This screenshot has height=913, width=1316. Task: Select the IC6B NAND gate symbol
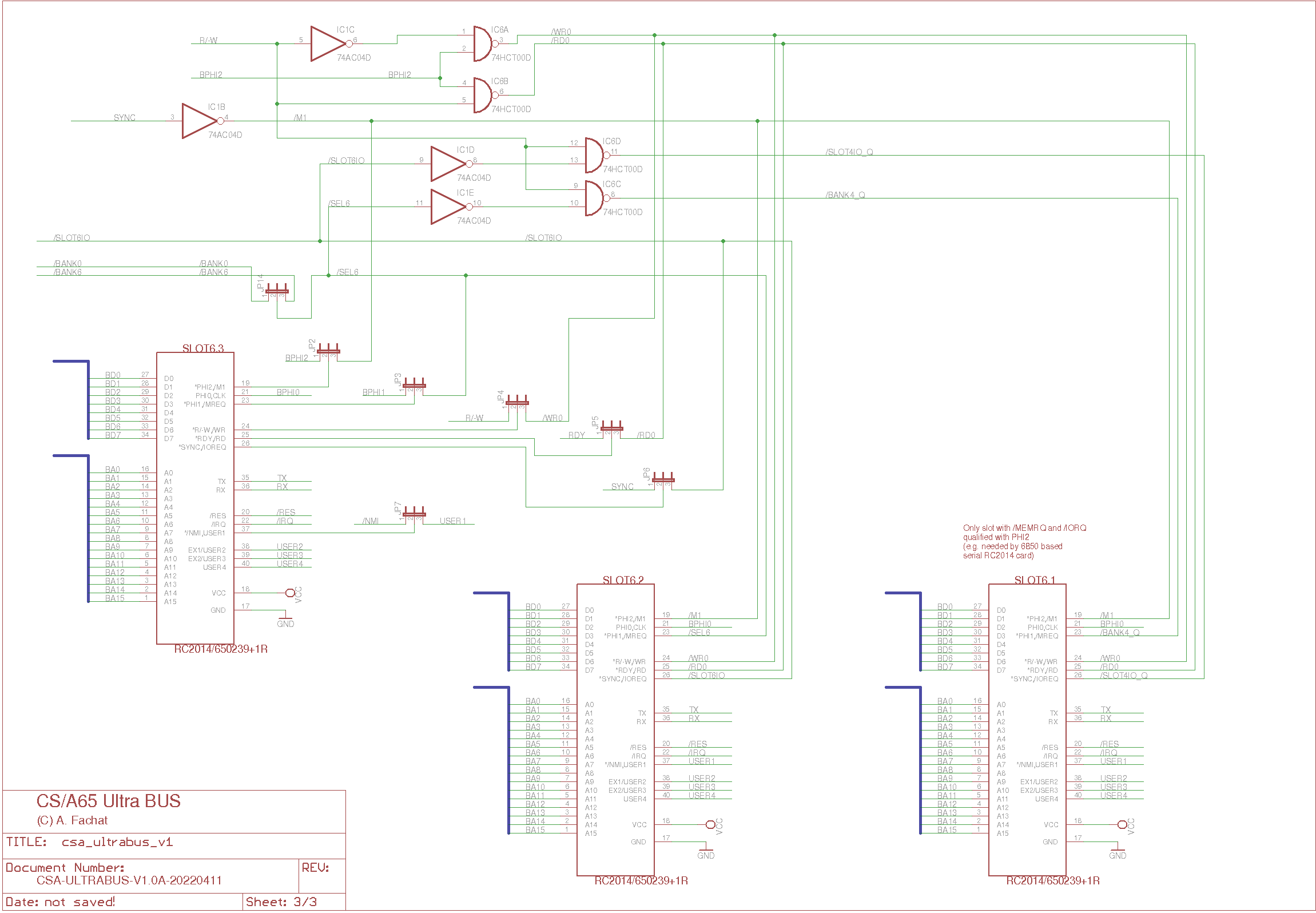tap(483, 95)
